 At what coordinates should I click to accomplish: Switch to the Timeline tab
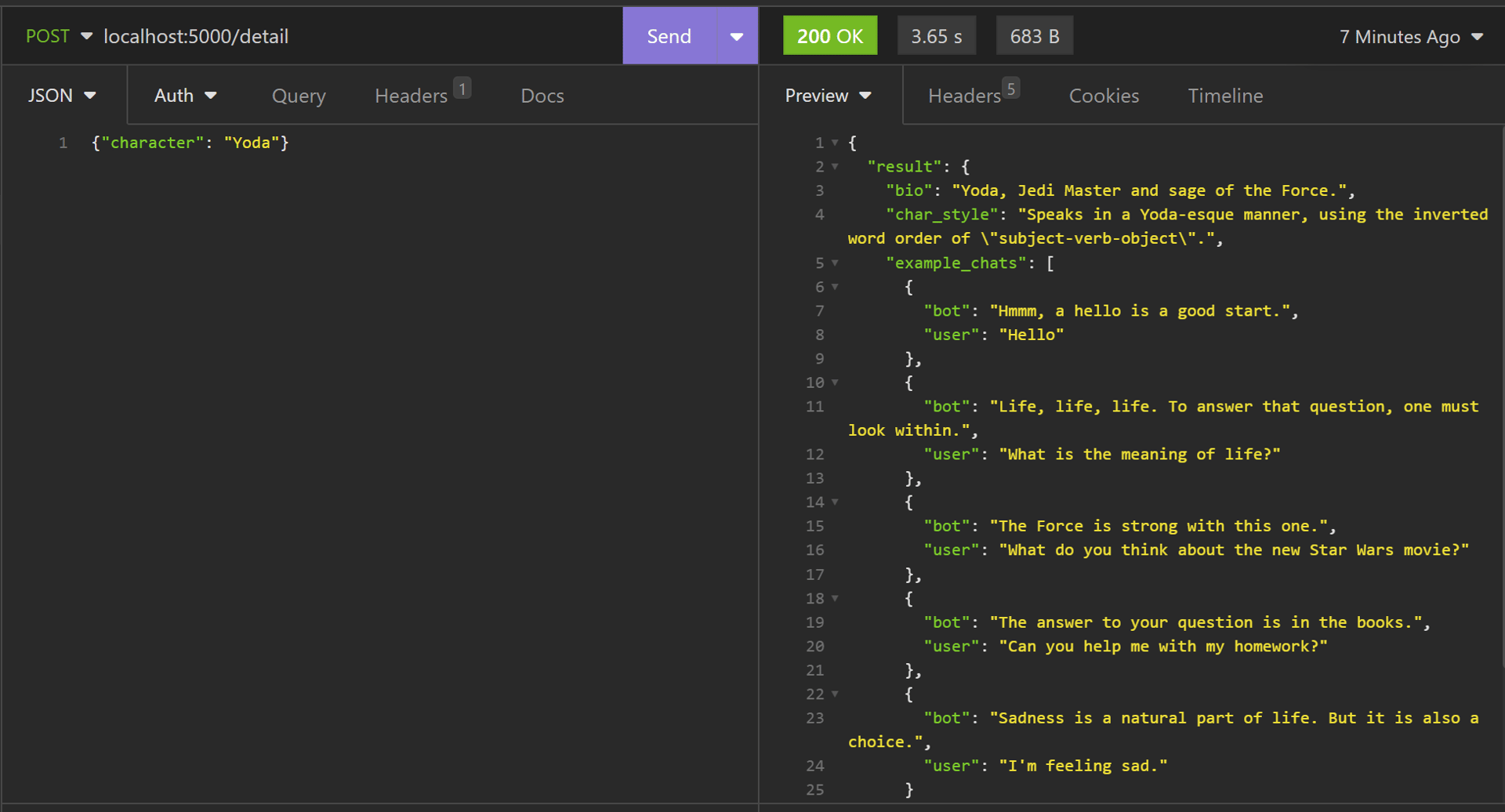click(x=1225, y=96)
